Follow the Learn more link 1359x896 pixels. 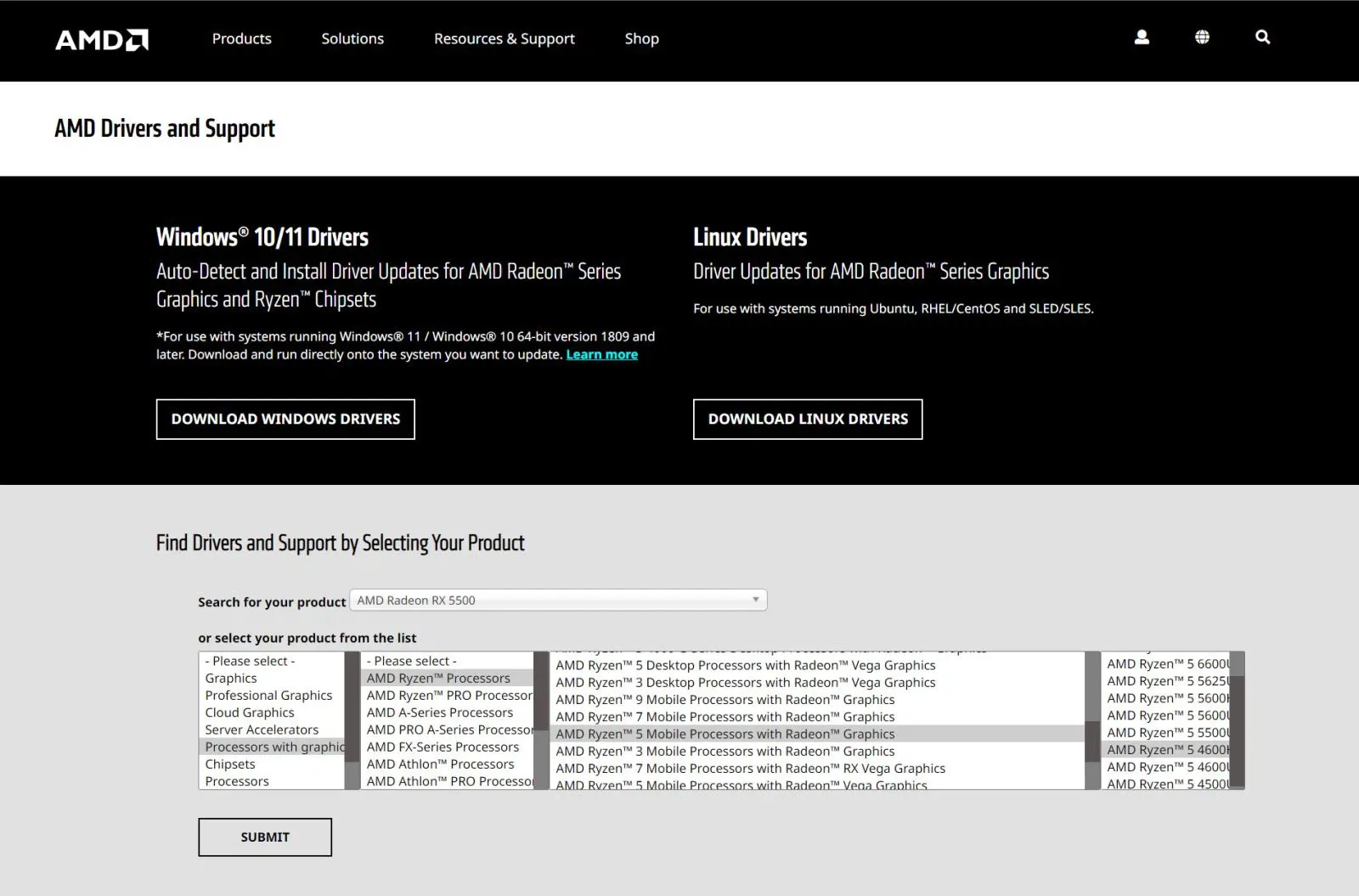click(x=602, y=355)
